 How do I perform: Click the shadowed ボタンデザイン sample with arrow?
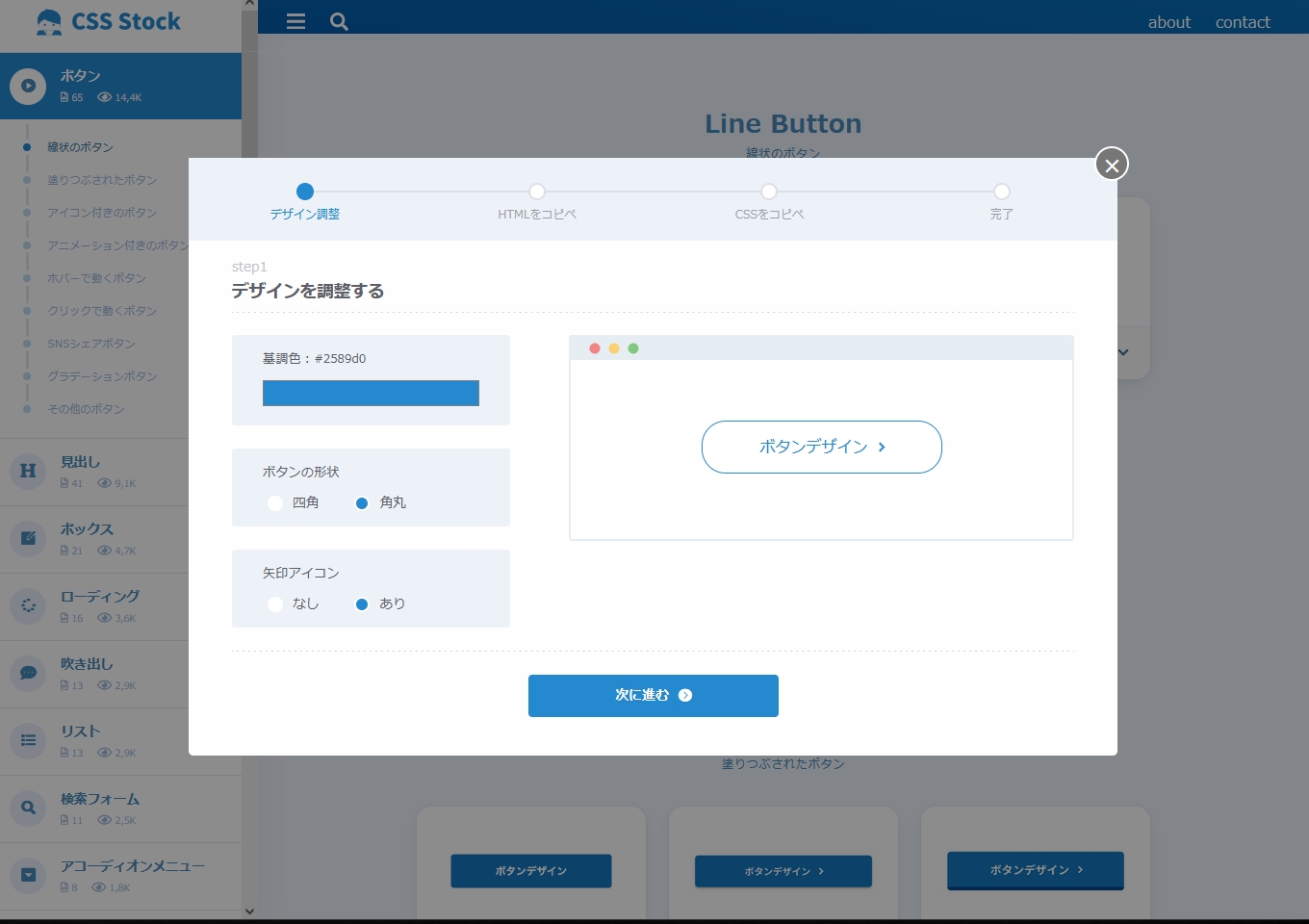coord(1036,870)
